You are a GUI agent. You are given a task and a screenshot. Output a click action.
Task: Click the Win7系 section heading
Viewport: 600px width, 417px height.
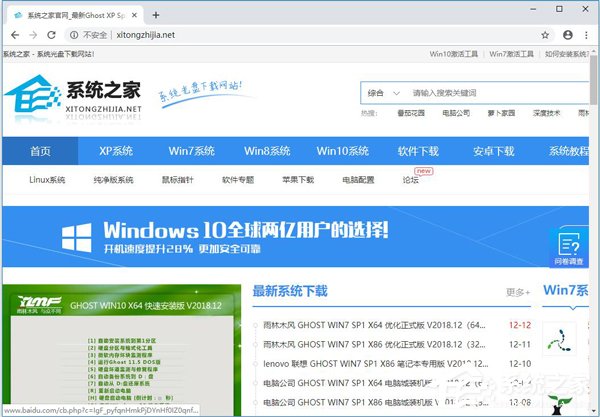tap(566, 290)
